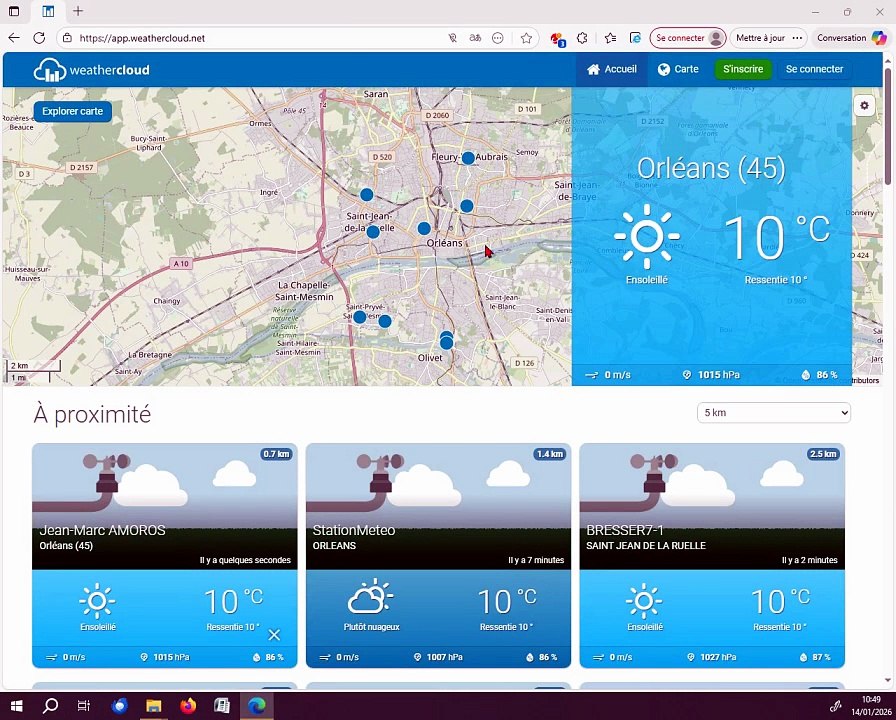Open the favorites list icon
The image size is (896, 720).
click(x=610, y=38)
